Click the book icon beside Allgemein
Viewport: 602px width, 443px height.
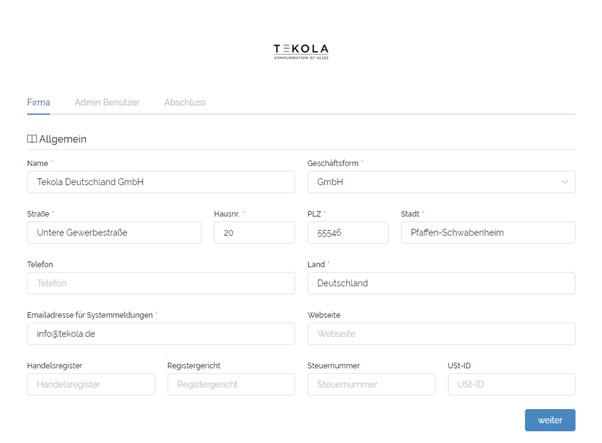click(32, 139)
